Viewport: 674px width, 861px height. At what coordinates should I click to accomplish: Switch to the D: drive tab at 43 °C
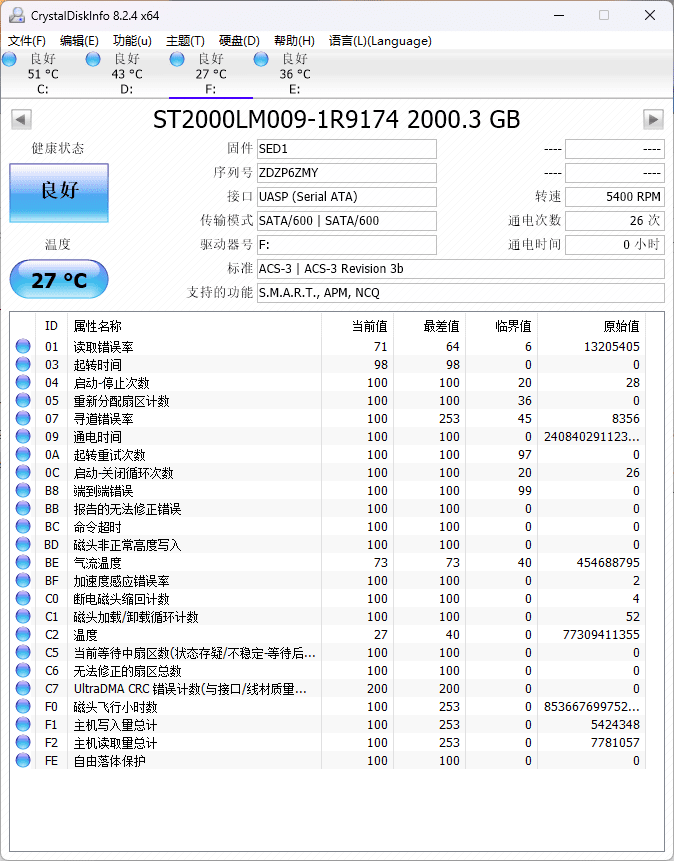tap(126, 74)
